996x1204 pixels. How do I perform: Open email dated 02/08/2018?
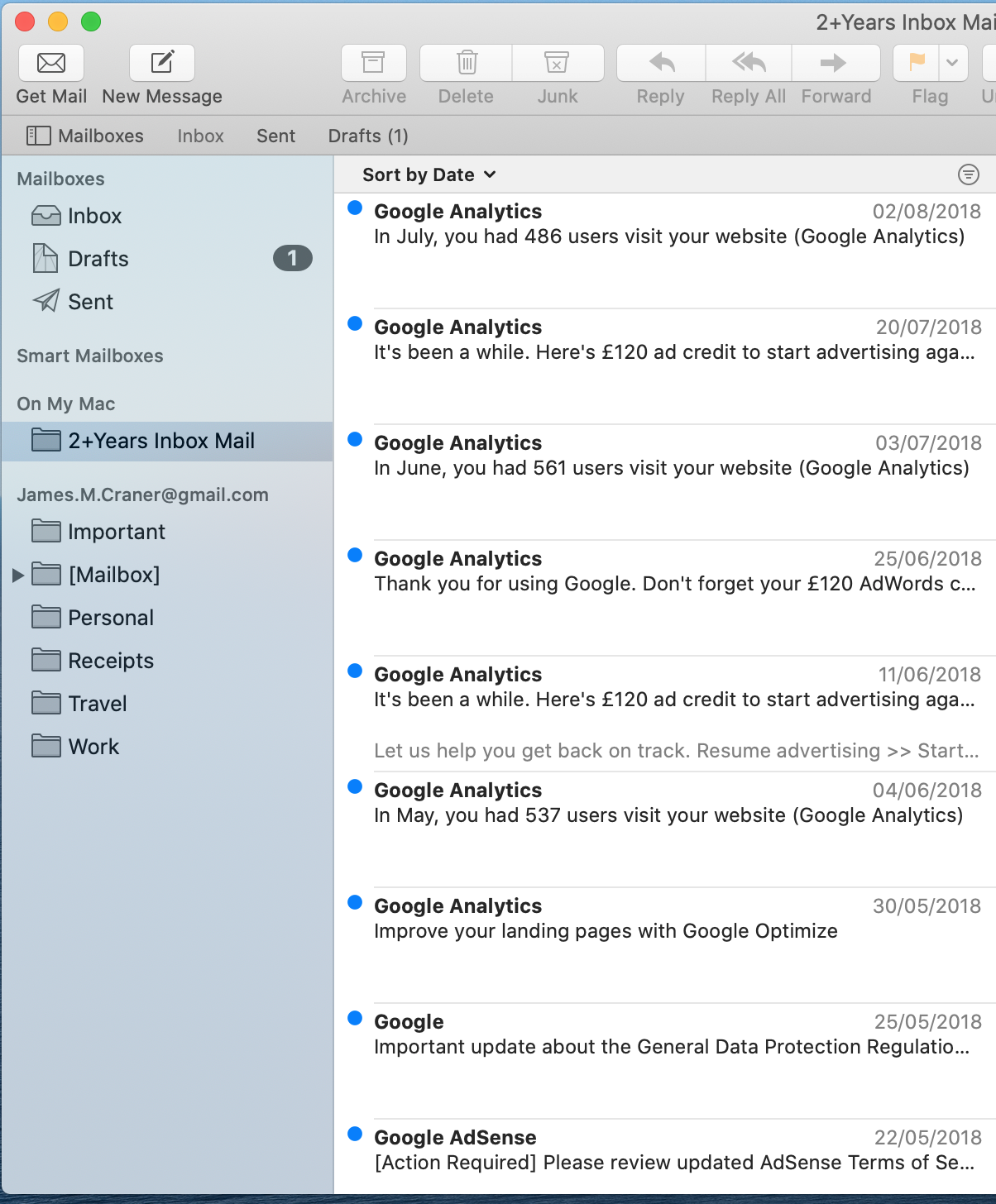pyautogui.click(x=665, y=251)
